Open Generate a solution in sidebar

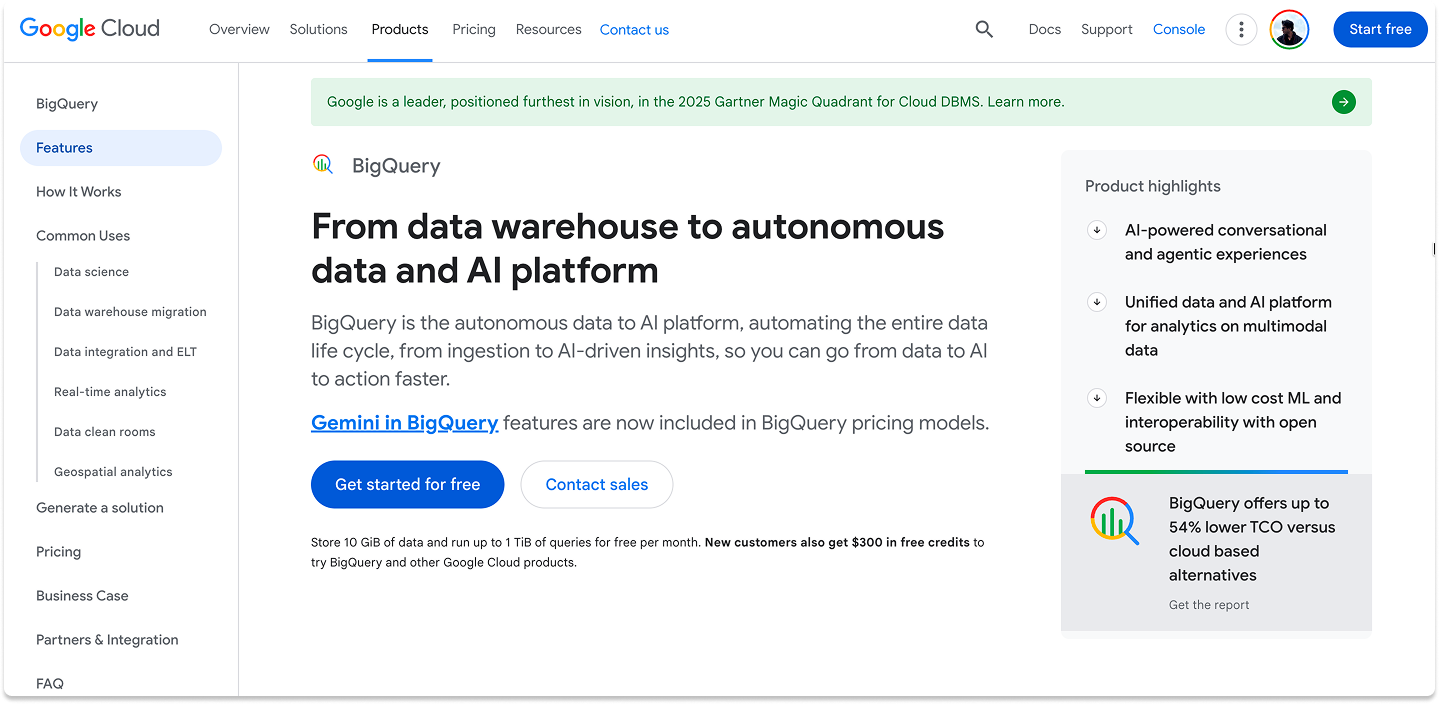tap(100, 508)
